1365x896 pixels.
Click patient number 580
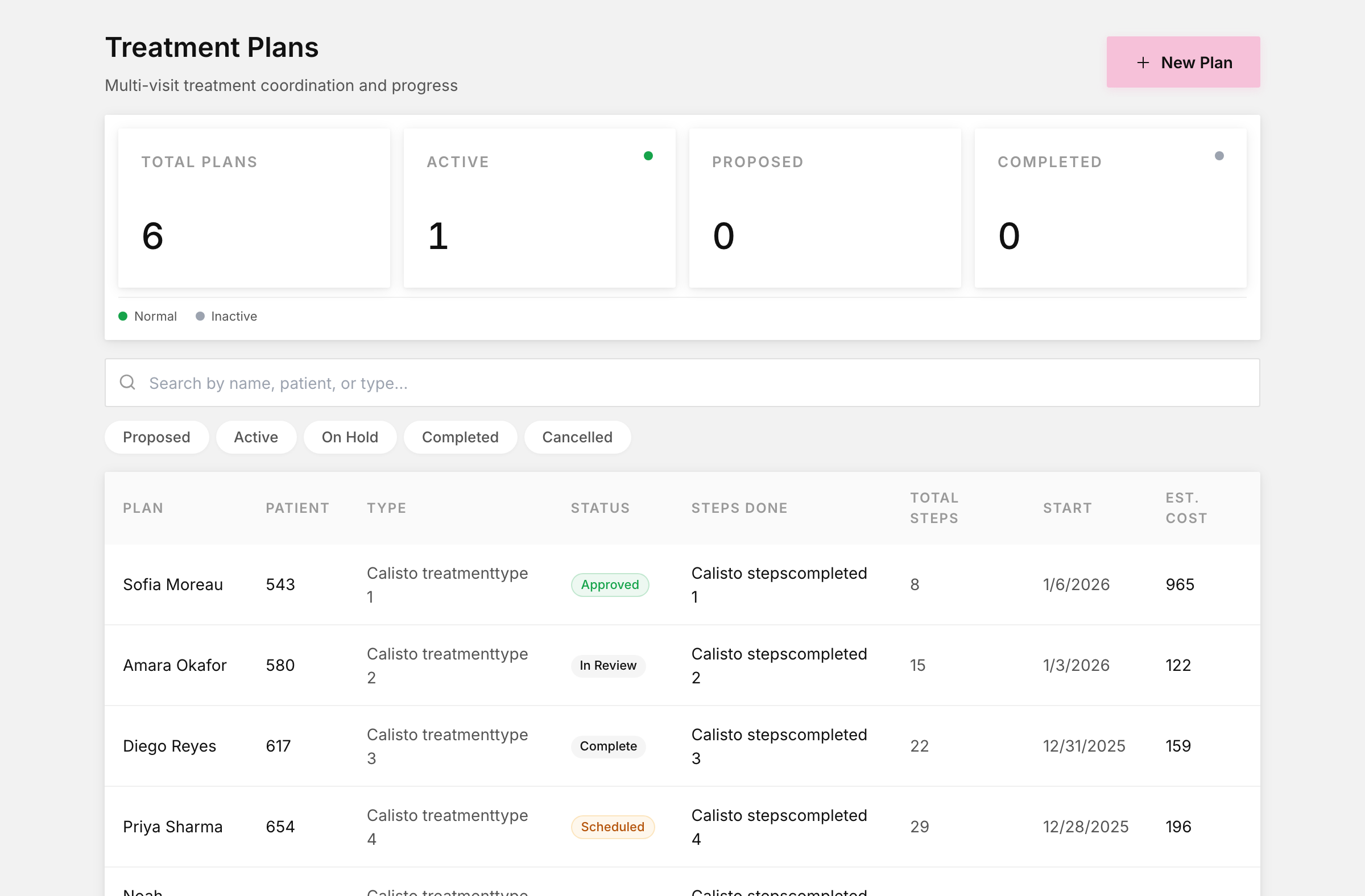(280, 666)
